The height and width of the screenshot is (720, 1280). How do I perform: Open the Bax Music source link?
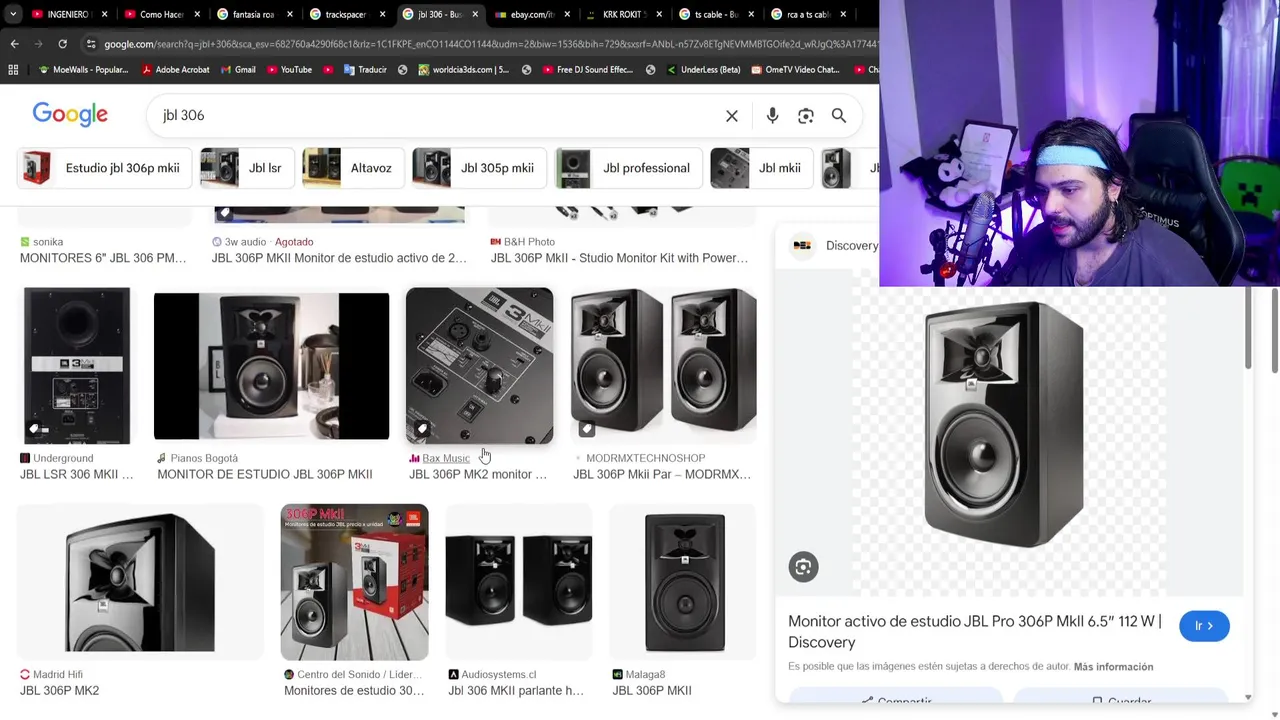[446, 458]
